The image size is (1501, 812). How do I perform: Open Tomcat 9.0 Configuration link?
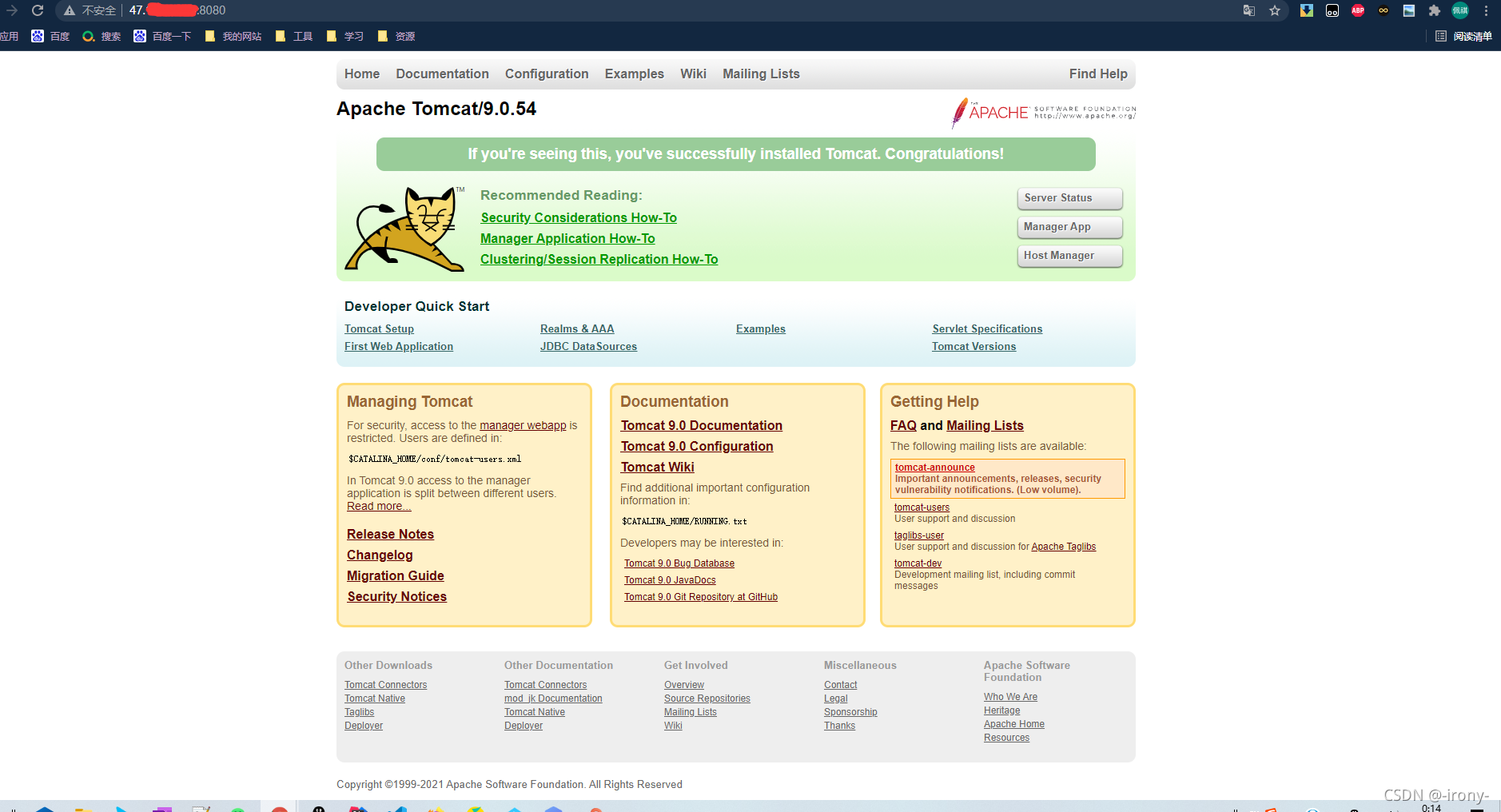pyautogui.click(x=697, y=446)
